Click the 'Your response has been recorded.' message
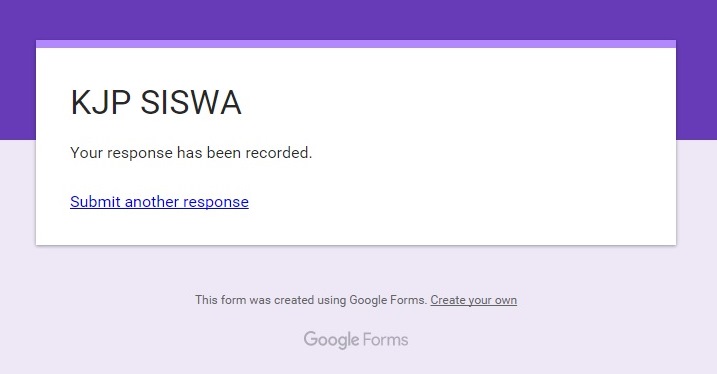 coord(191,153)
